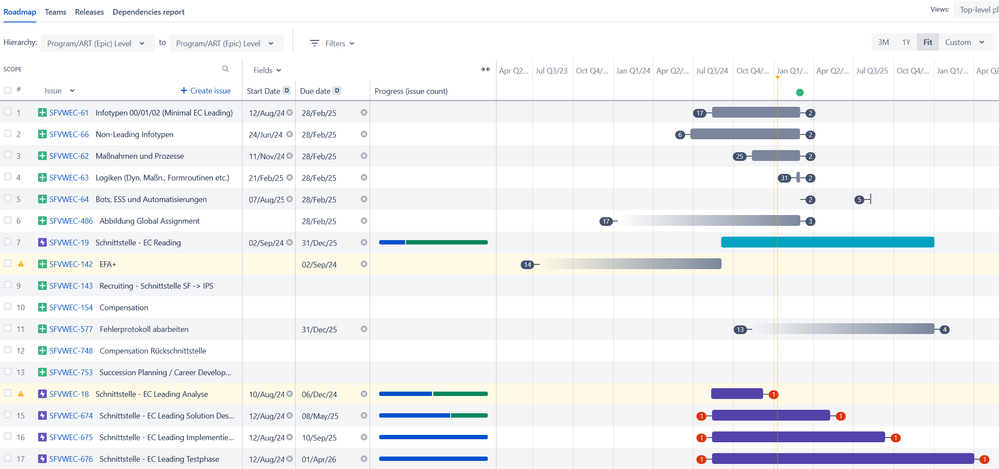Click progress bar of SFVWEC-675
The image size is (999, 469).
[433, 437]
